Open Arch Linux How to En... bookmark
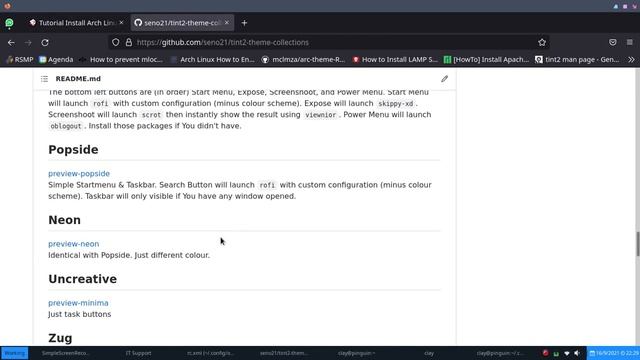The image size is (640, 360). pyautogui.click(x=212, y=60)
